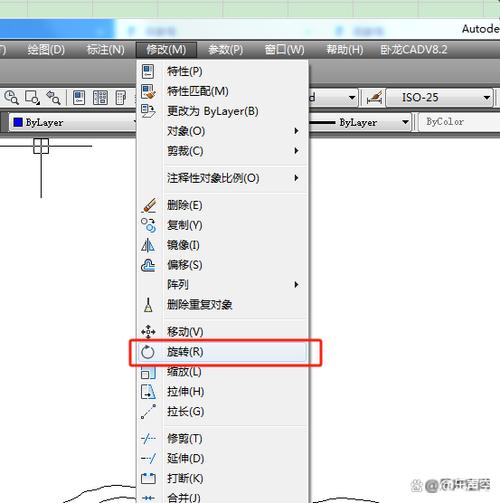Click the Erase pencil icon next to 删除(E)
Screen dimensions: 500x503
(x=149, y=205)
